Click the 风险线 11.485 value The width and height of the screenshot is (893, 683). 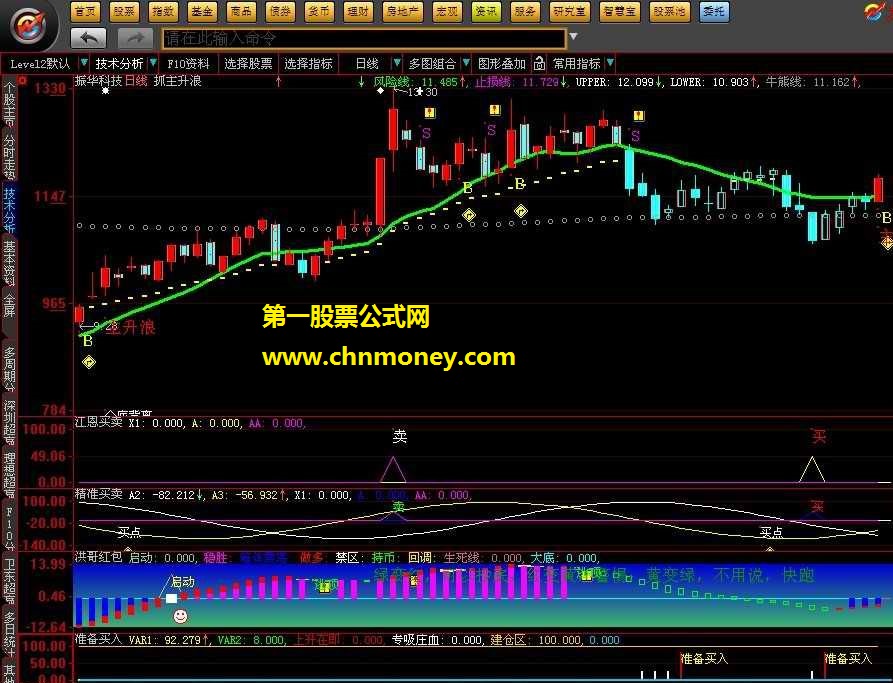coord(420,81)
